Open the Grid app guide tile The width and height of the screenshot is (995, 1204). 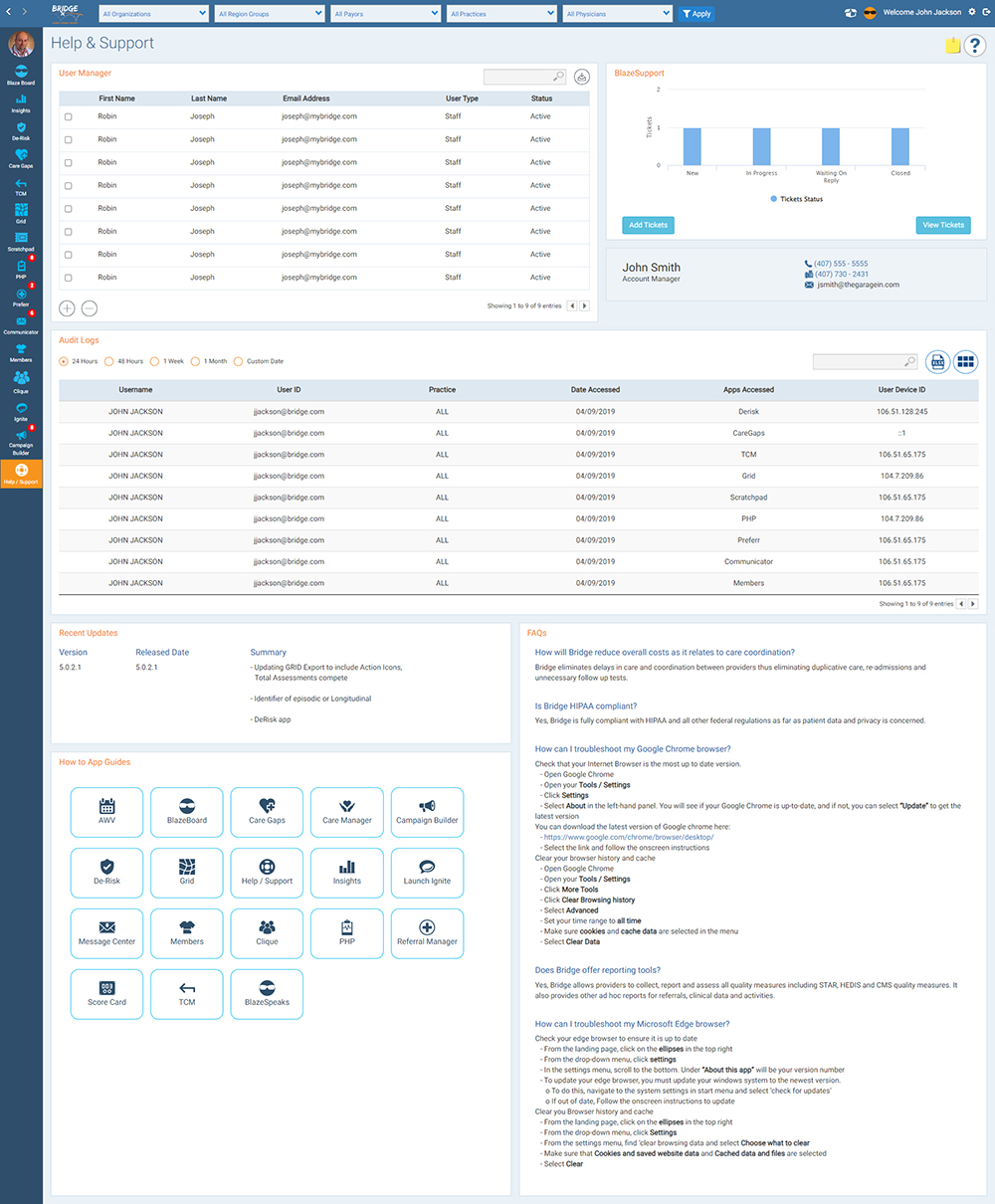coord(187,873)
